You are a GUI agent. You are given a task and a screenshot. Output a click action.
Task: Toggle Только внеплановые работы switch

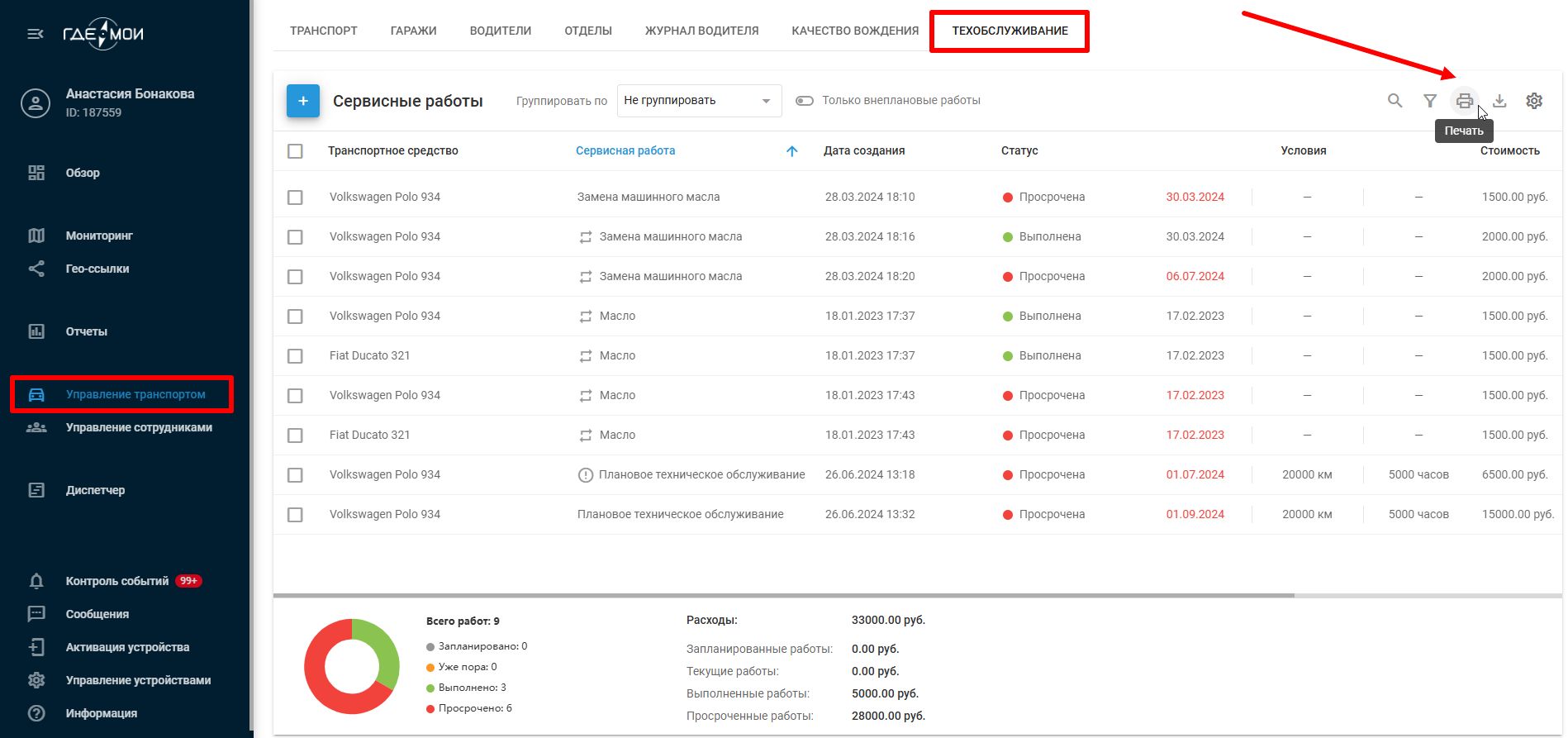tap(804, 101)
